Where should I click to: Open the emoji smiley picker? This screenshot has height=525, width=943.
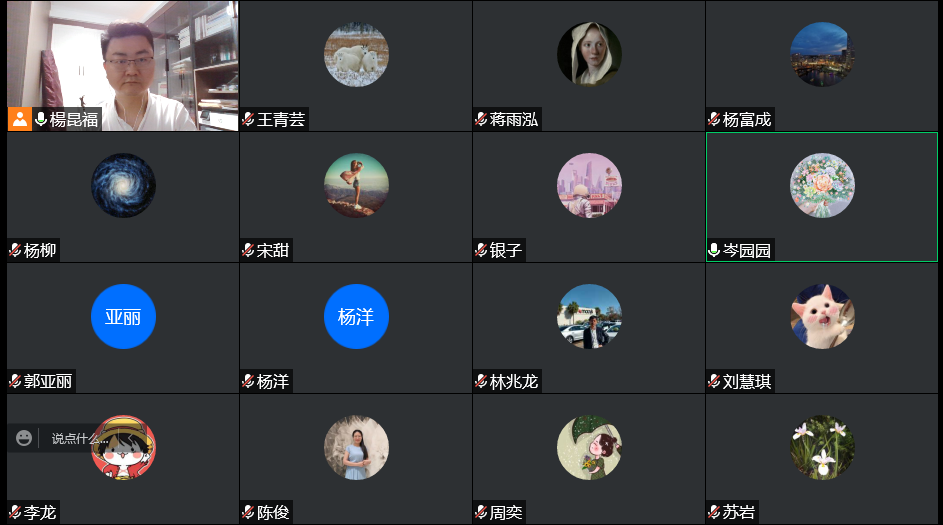pos(24,438)
